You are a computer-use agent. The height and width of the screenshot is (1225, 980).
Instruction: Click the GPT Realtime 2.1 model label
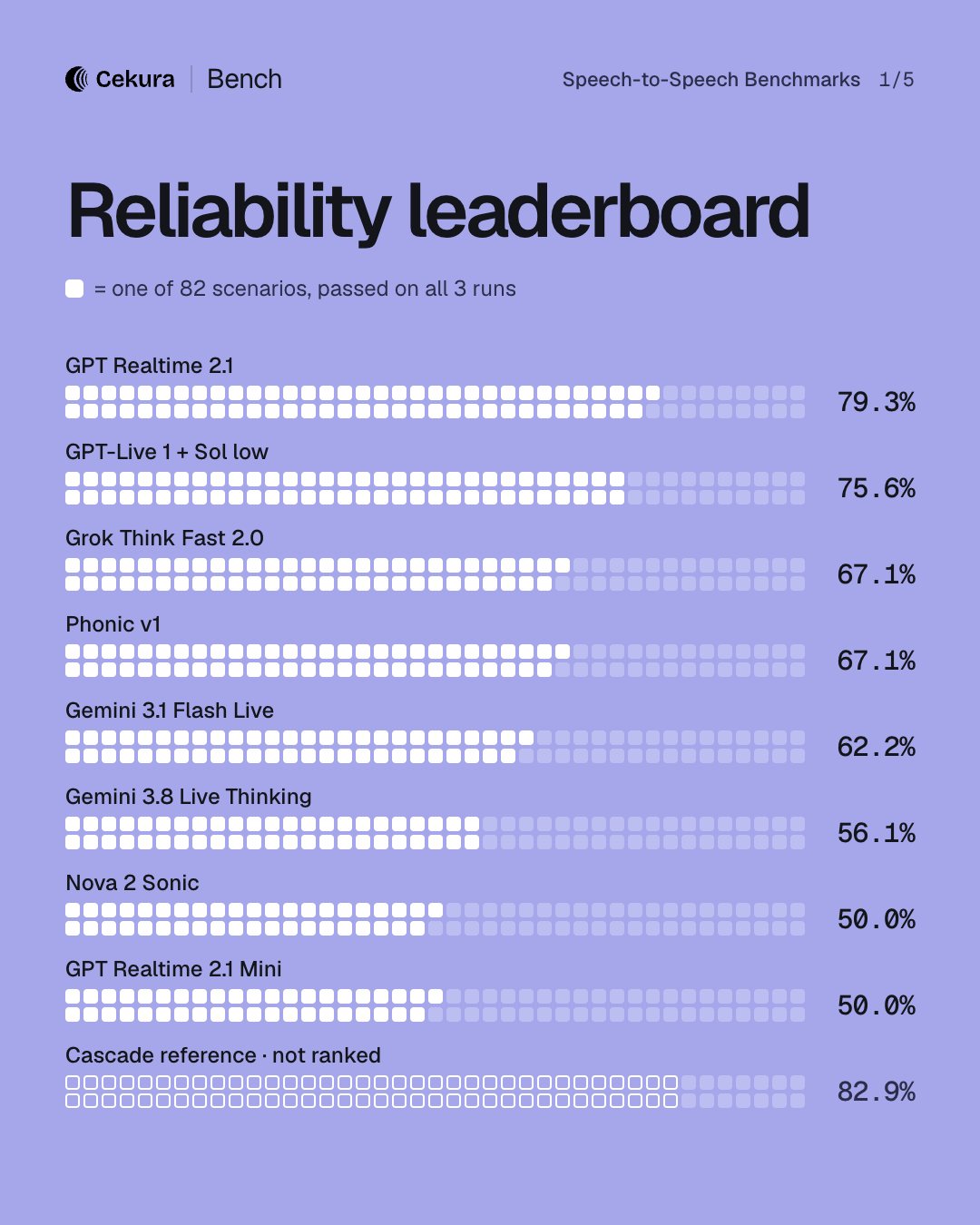pyautogui.click(x=150, y=366)
